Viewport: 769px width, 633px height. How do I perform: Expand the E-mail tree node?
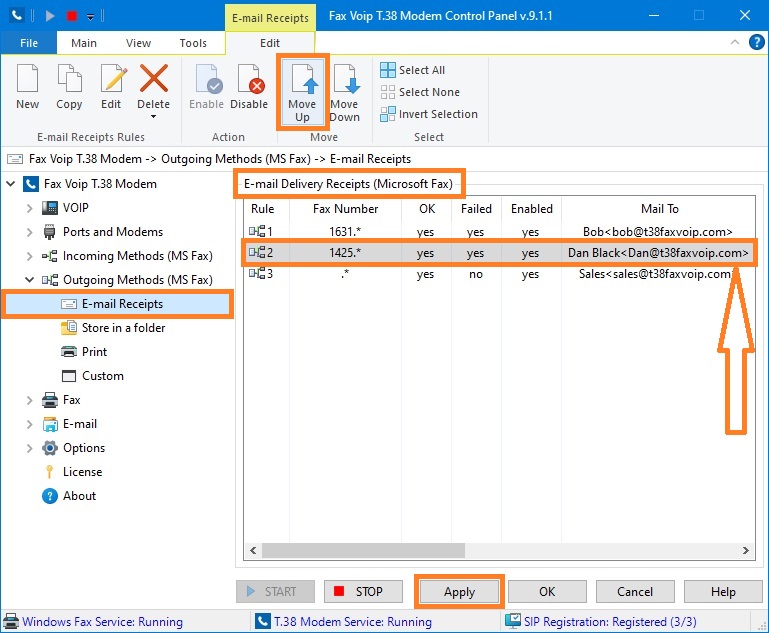click(x=29, y=424)
